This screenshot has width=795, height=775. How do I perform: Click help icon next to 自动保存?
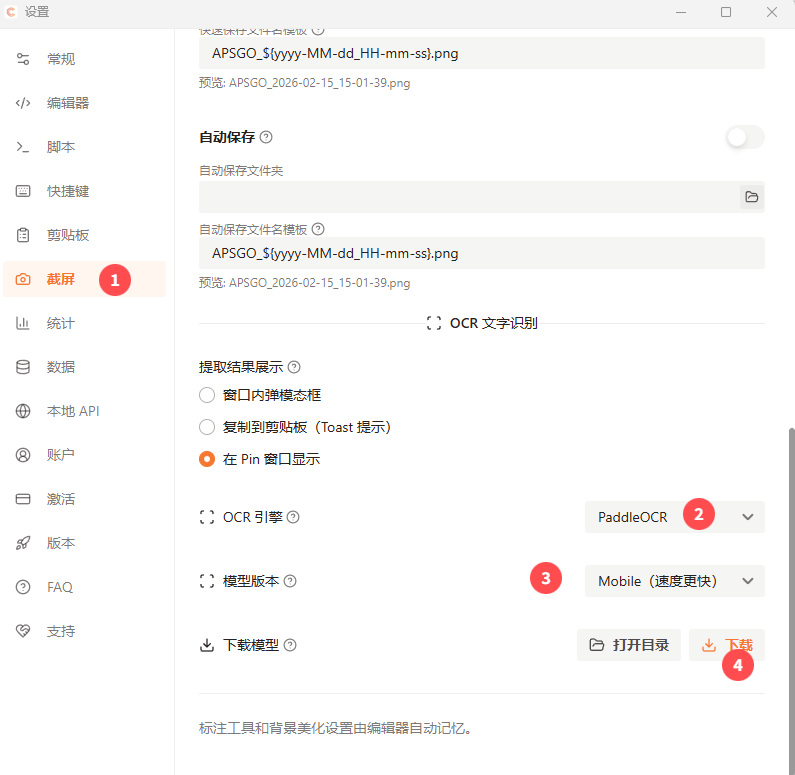click(266, 137)
